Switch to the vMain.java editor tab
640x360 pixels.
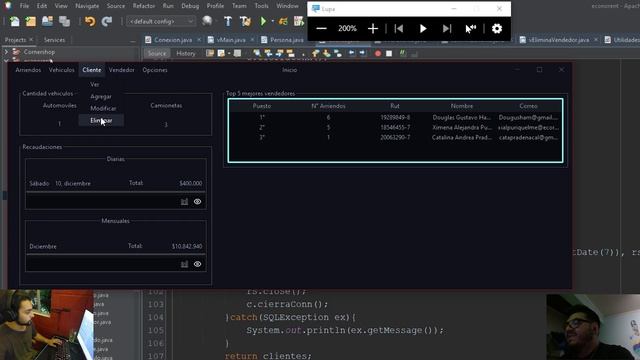(x=231, y=40)
